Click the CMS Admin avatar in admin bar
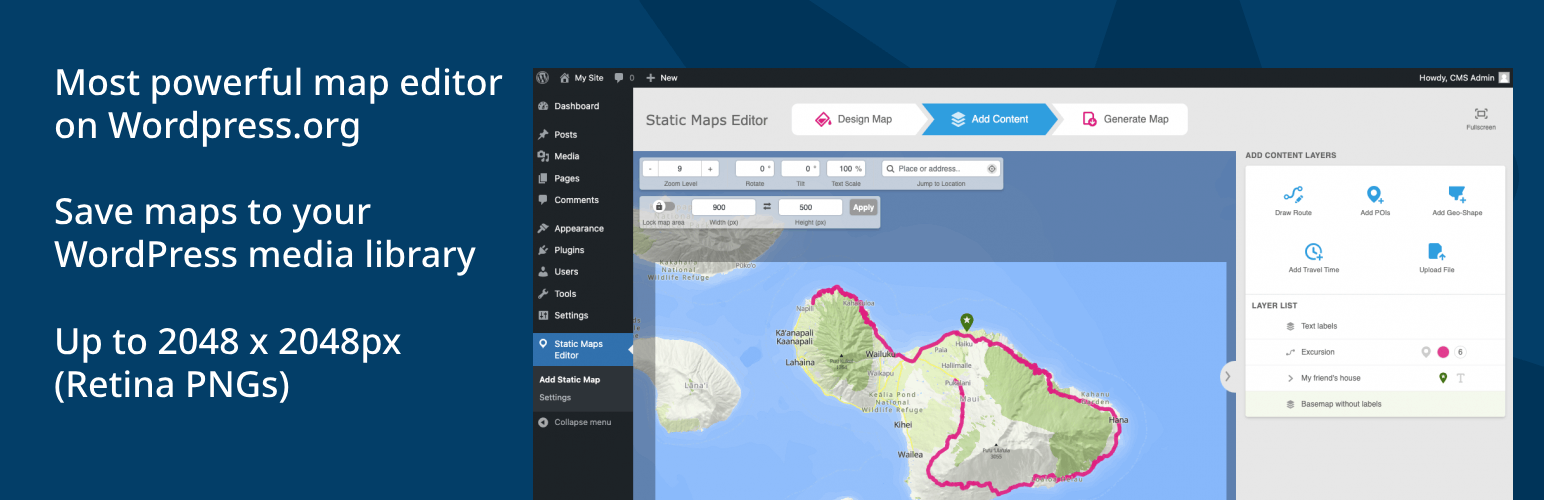 (x=1504, y=77)
